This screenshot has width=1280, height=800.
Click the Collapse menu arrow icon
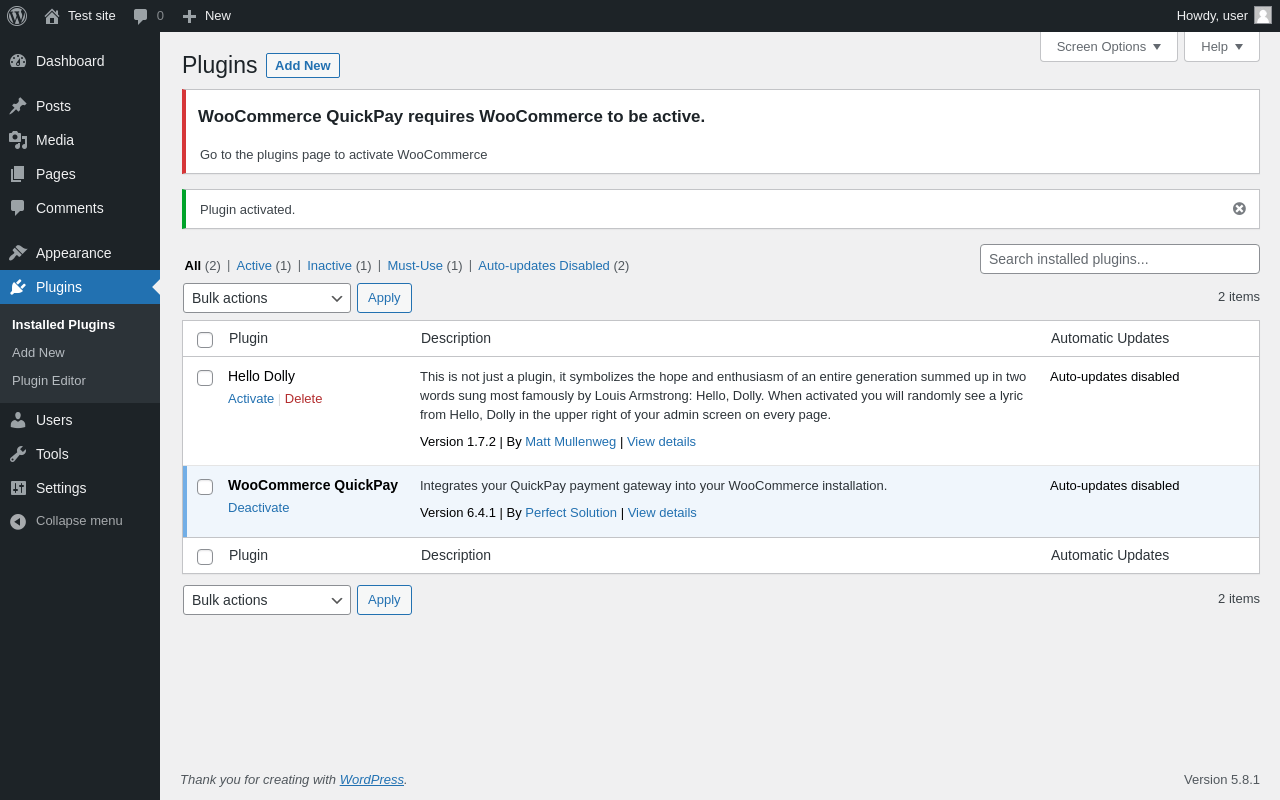[18, 521]
